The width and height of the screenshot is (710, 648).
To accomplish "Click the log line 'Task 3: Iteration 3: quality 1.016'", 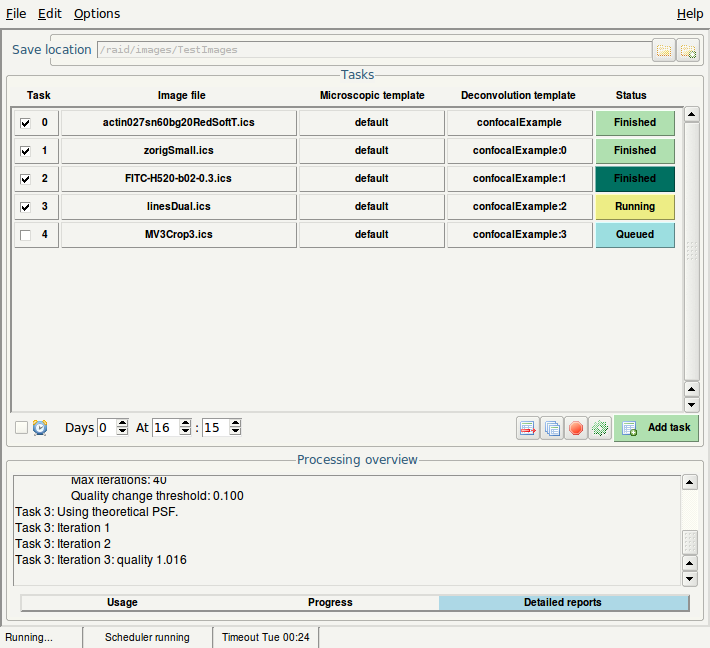I will [101, 560].
